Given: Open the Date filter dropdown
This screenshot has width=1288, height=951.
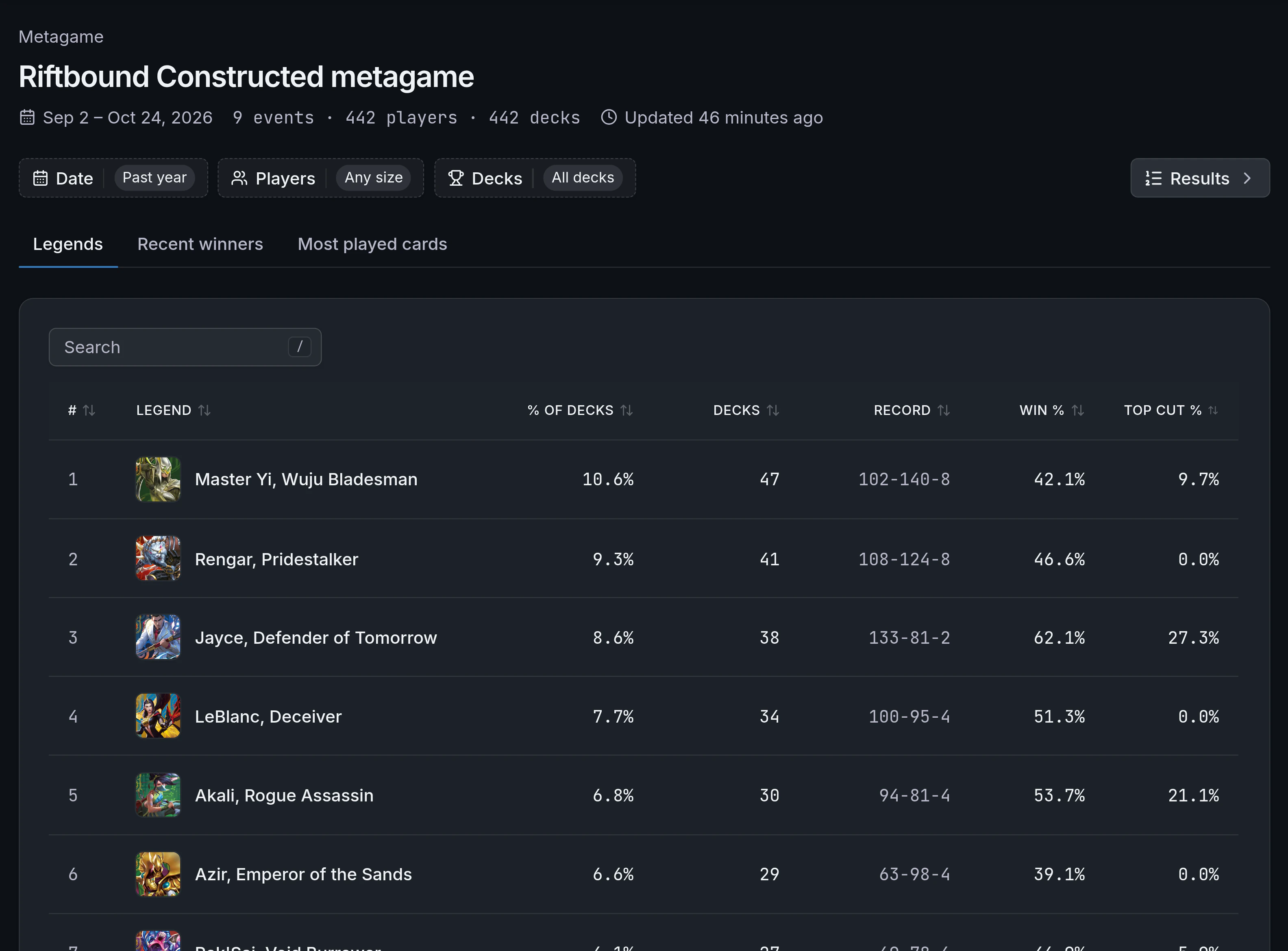Looking at the screenshot, I should (113, 178).
